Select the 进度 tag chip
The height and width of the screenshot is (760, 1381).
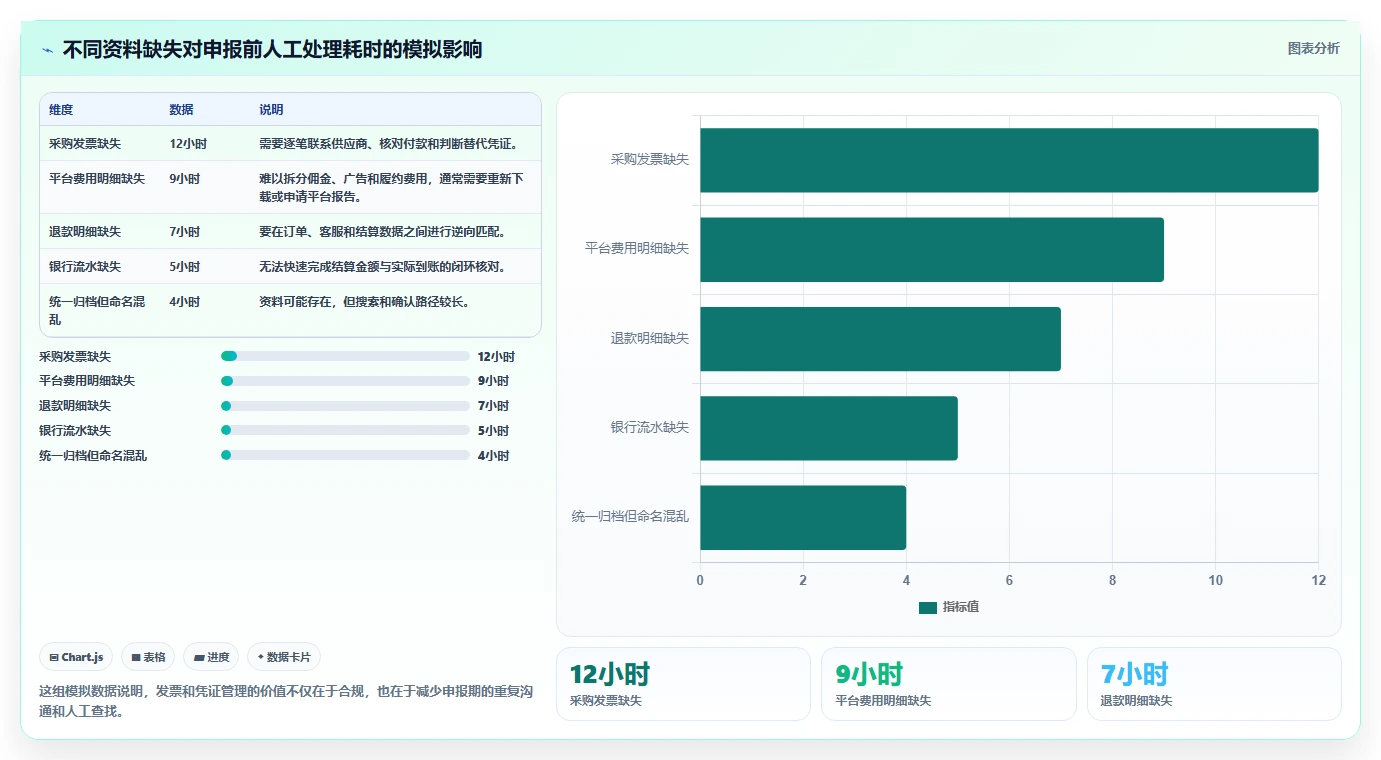pos(211,657)
